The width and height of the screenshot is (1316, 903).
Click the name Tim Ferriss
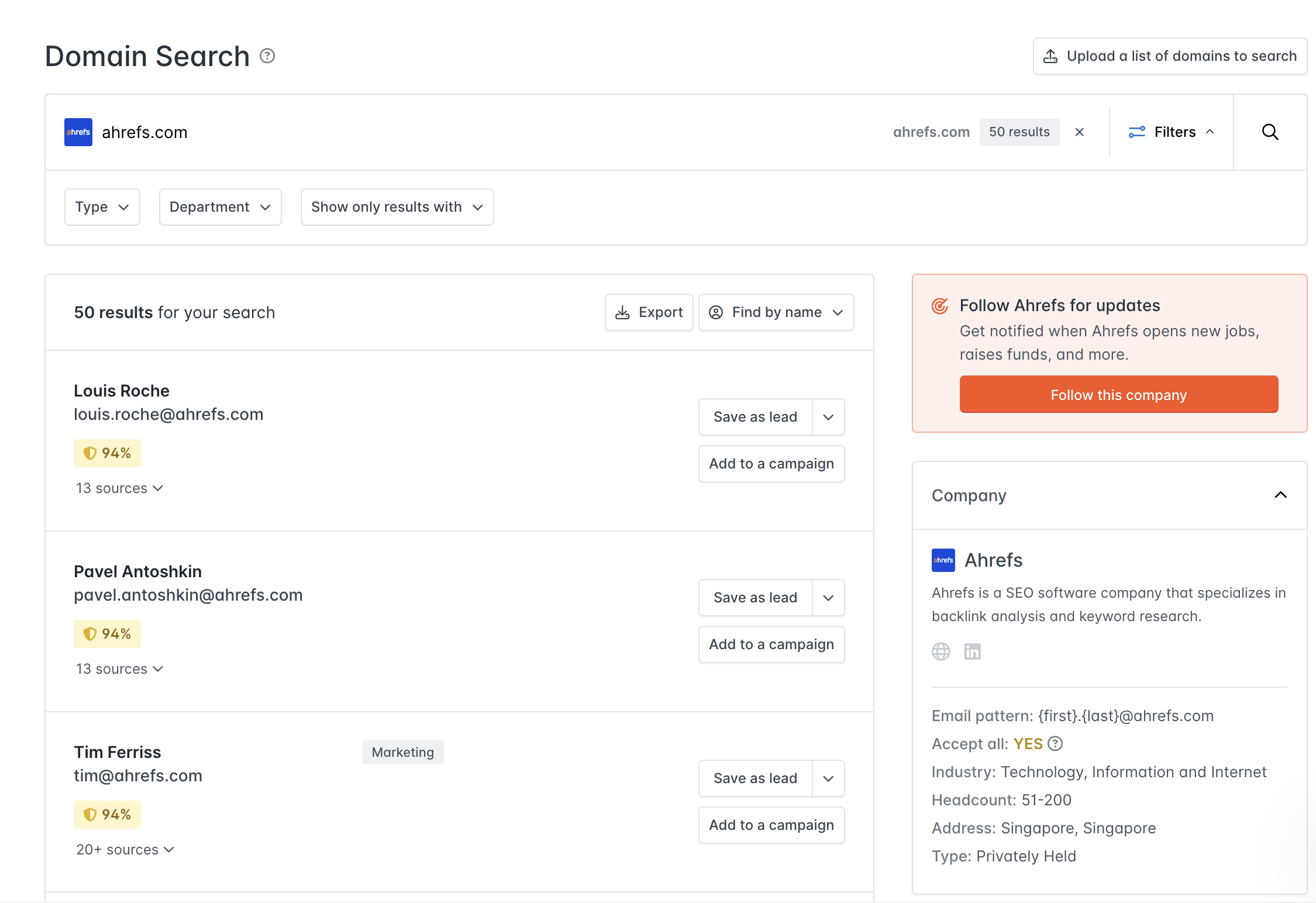point(118,752)
